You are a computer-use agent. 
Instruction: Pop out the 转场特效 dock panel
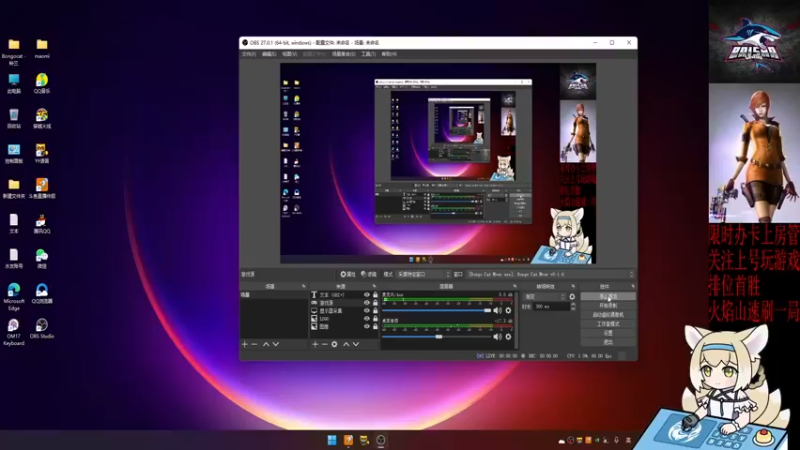573,286
